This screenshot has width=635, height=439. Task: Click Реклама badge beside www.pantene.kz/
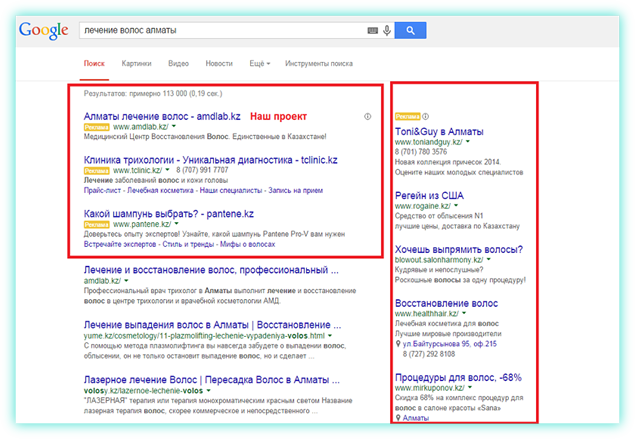click(97, 224)
